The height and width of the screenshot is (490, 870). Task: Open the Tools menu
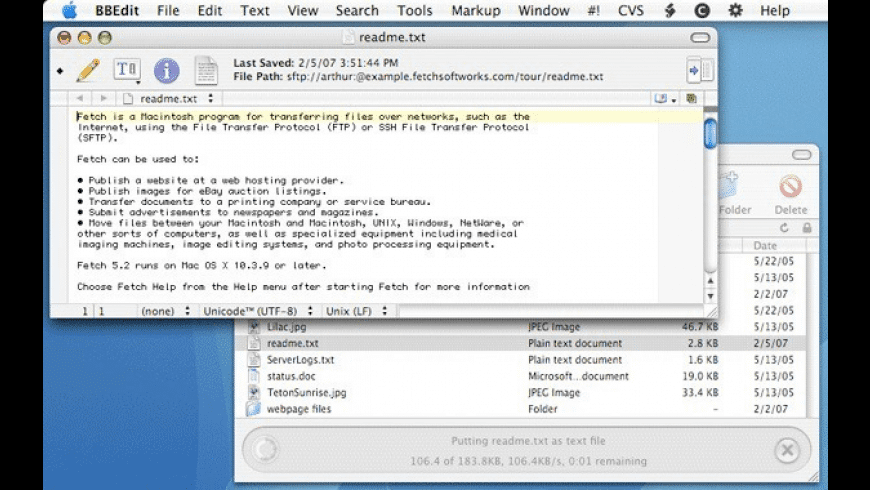click(x=414, y=11)
